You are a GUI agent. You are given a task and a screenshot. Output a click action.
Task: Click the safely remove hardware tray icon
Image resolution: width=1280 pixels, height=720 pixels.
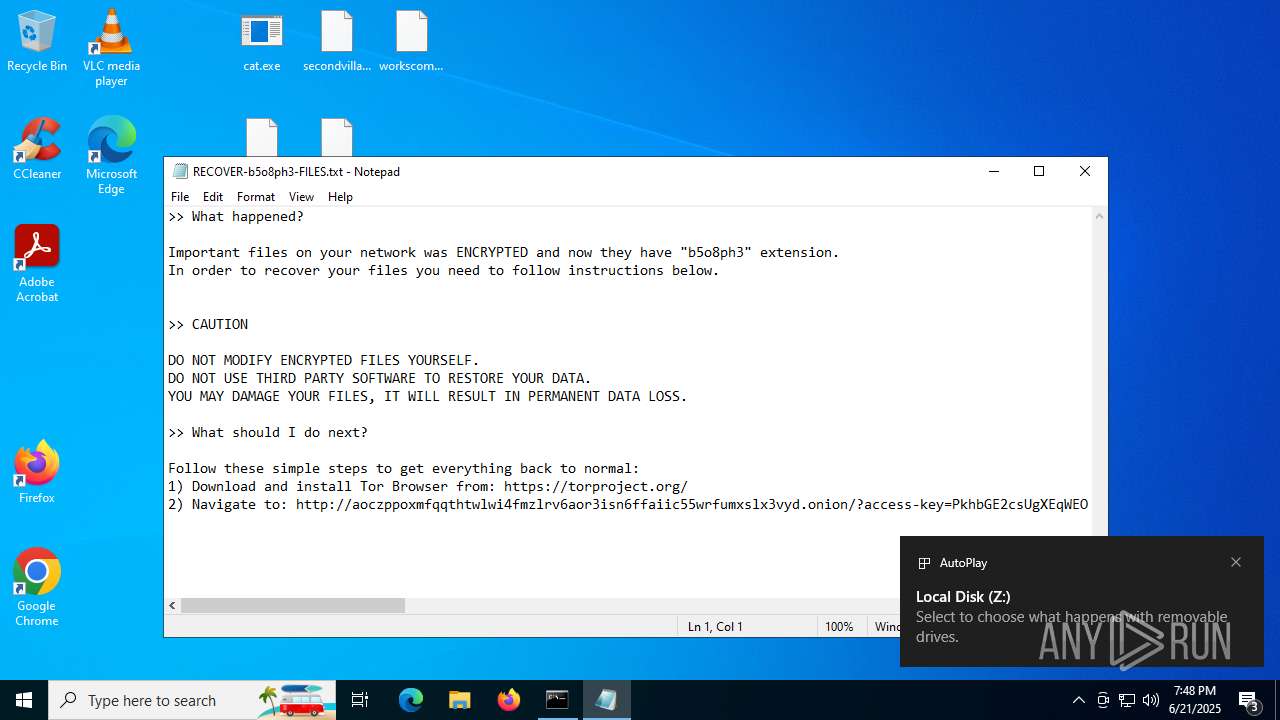(x=1103, y=700)
